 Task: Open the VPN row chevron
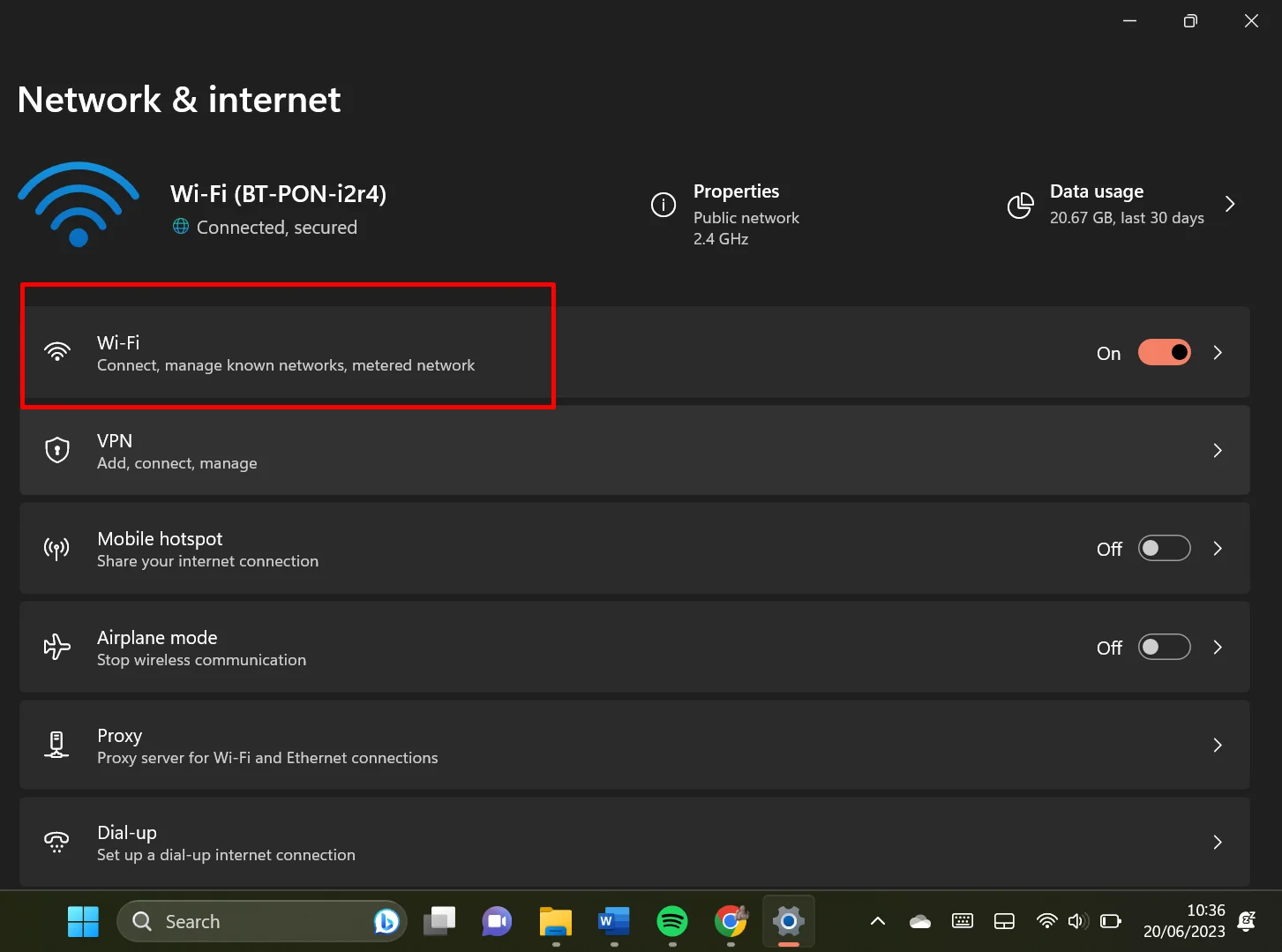click(1218, 450)
